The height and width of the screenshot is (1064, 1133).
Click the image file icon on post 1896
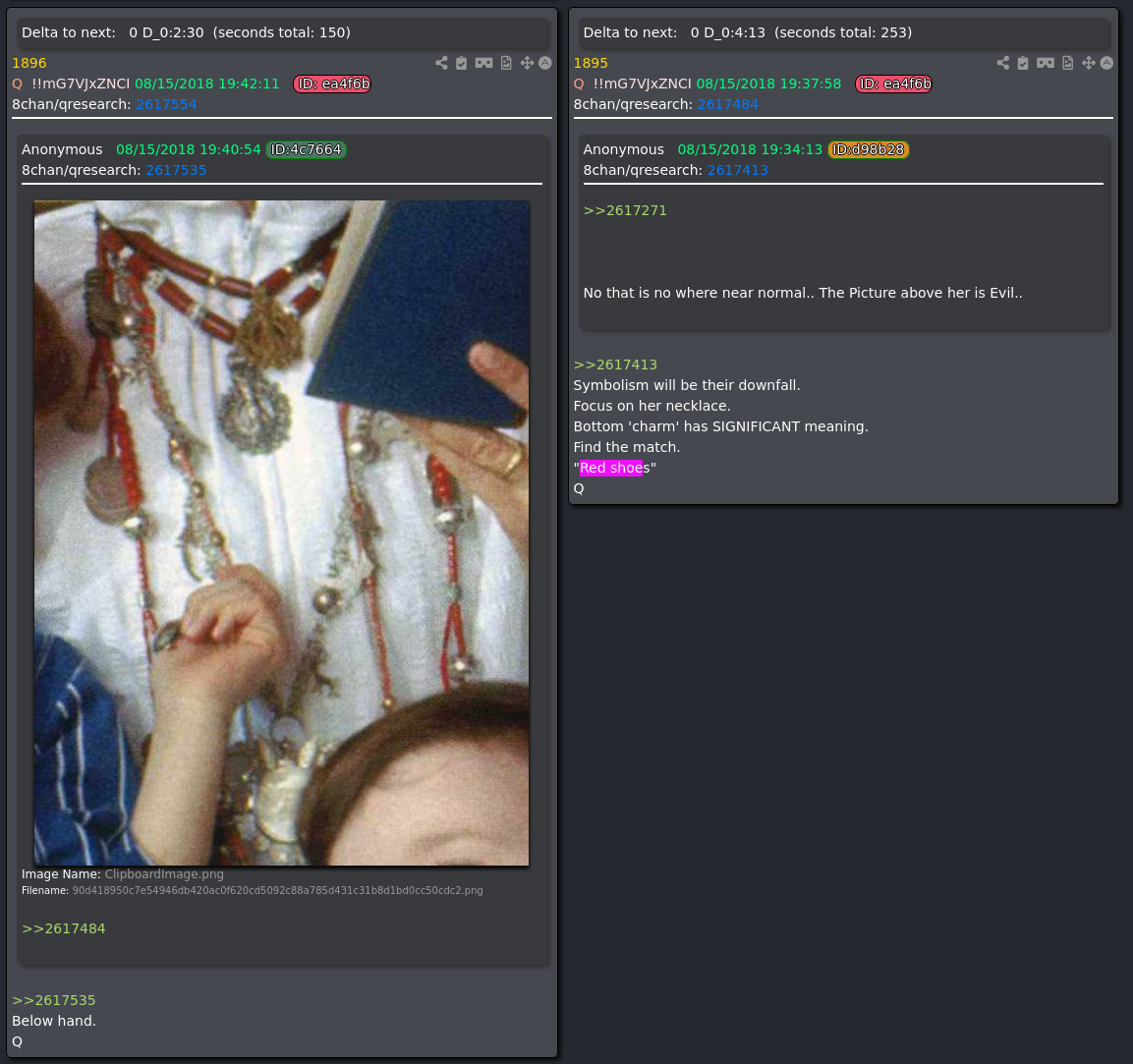point(506,63)
